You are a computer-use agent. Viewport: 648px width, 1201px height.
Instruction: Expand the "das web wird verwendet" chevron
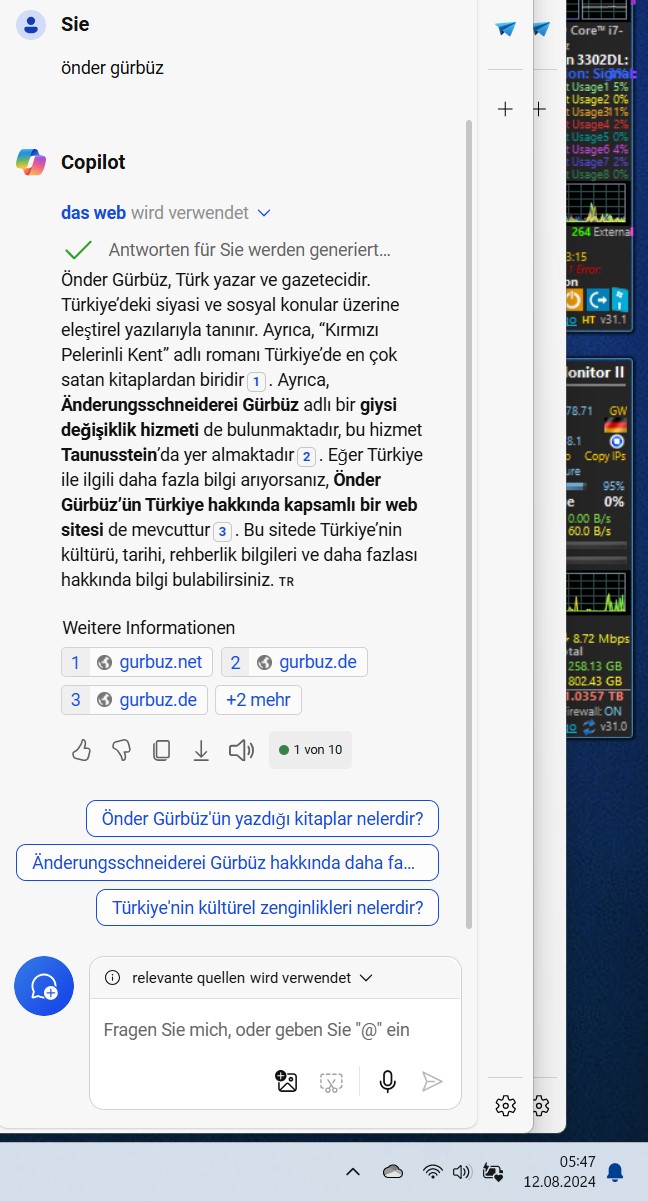(264, 213)
